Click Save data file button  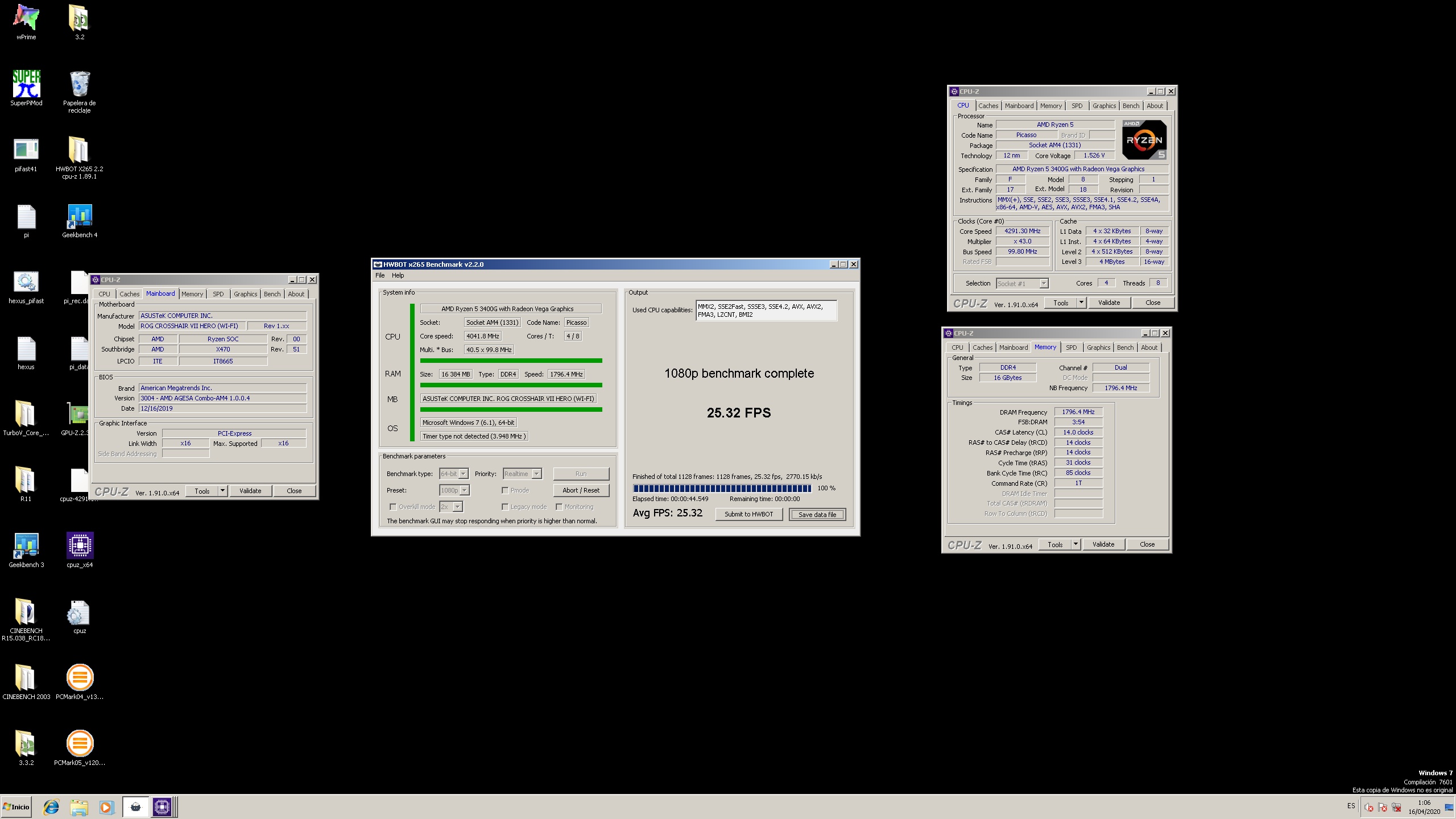(x=817, y=514)
